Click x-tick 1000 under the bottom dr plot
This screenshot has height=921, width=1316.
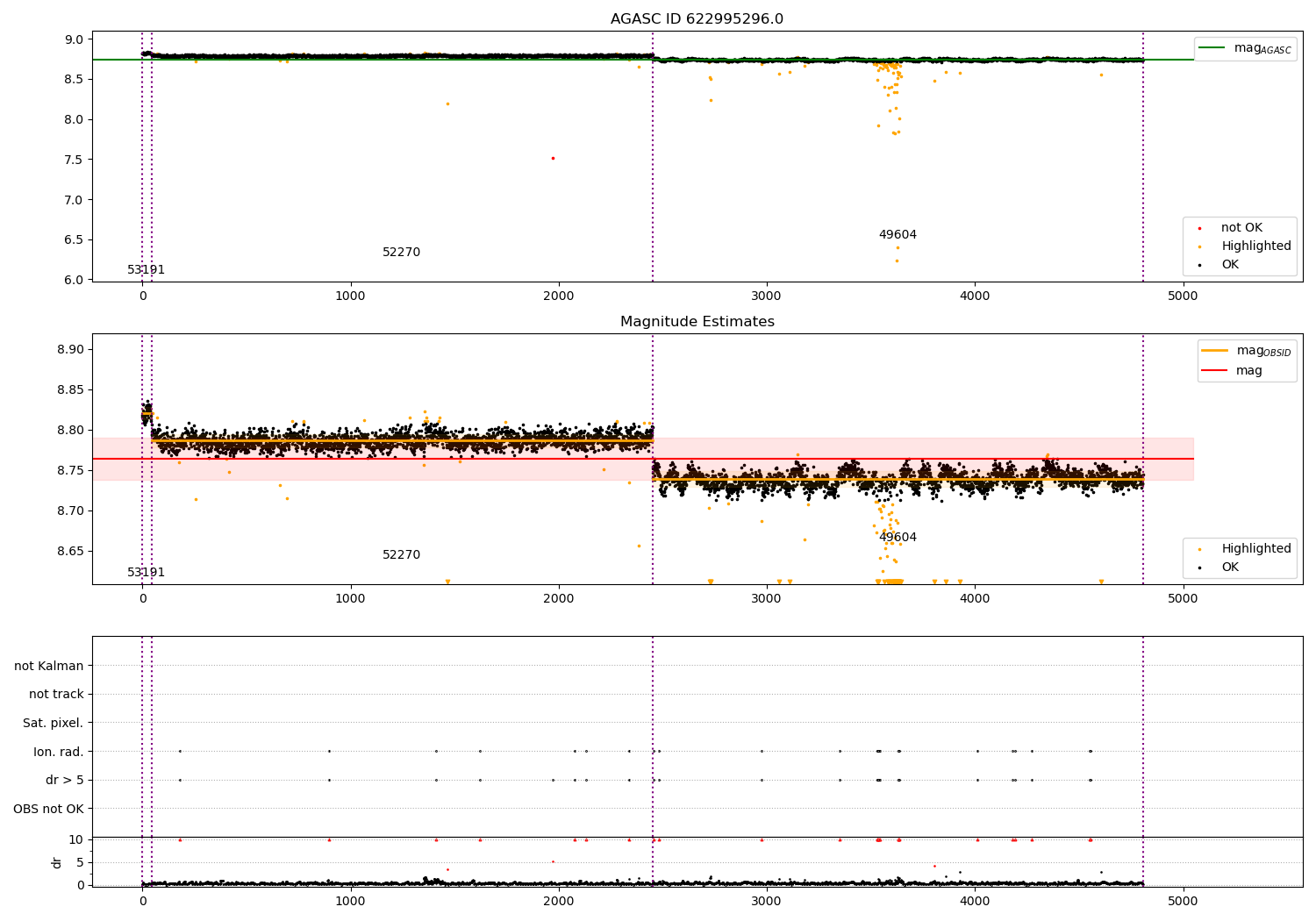pos(351,901)
